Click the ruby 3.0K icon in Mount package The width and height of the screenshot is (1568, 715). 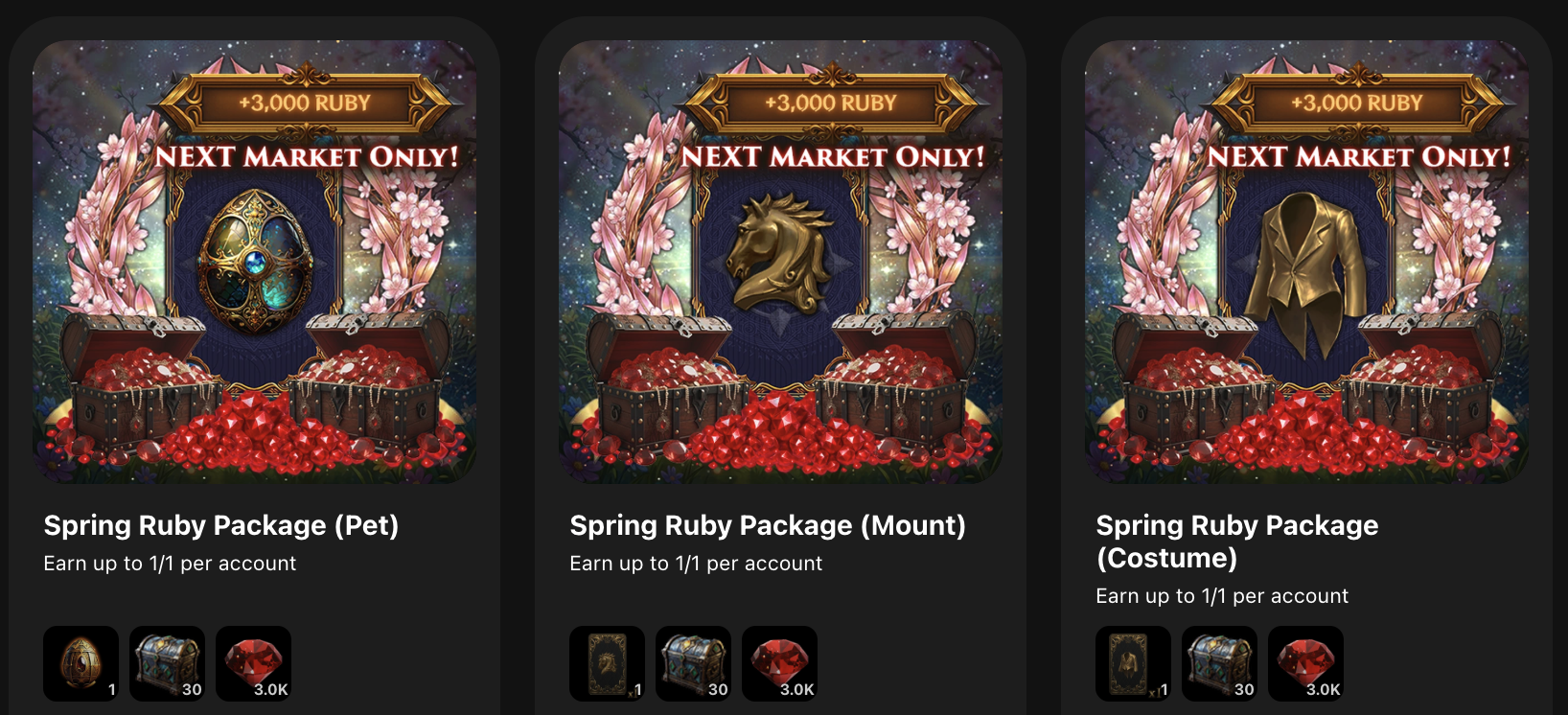[x=780, y=663]
